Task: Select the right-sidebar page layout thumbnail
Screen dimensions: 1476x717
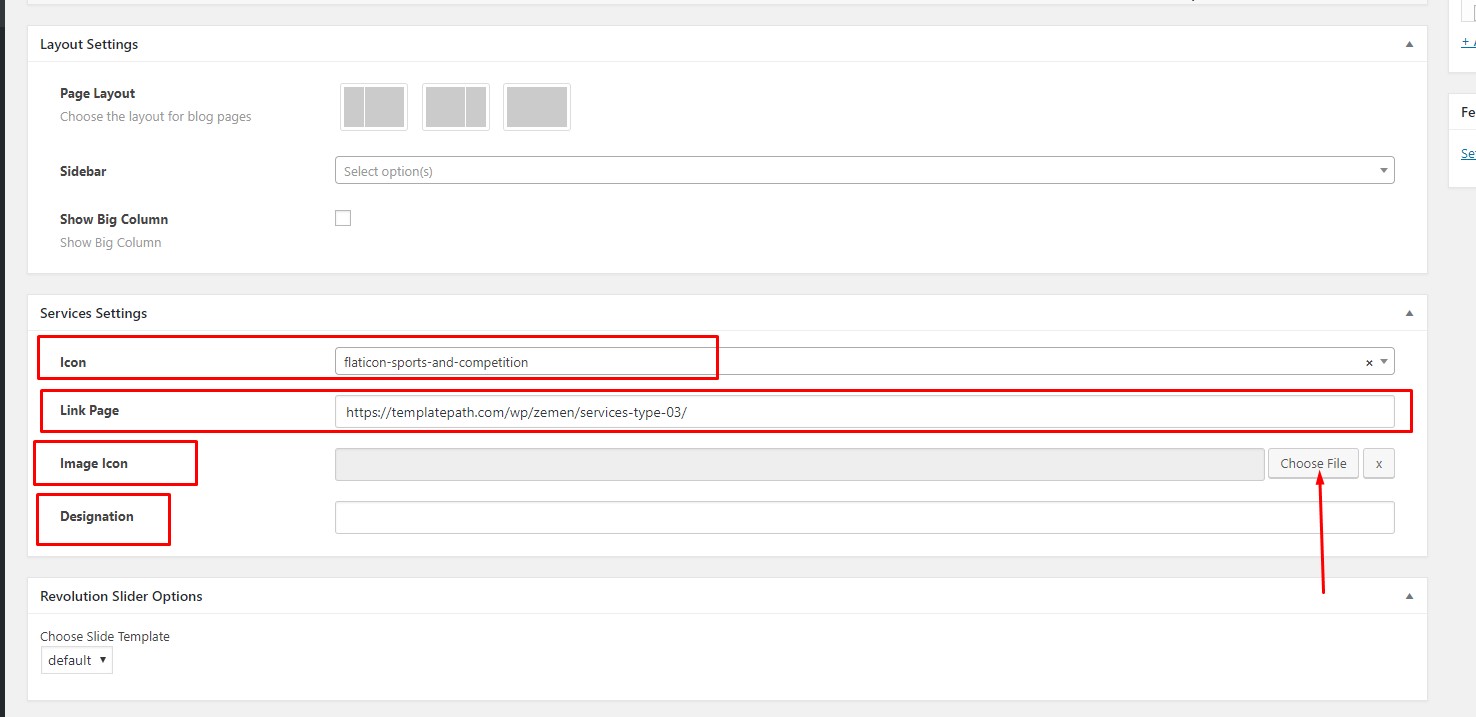Action: [456, 107]
